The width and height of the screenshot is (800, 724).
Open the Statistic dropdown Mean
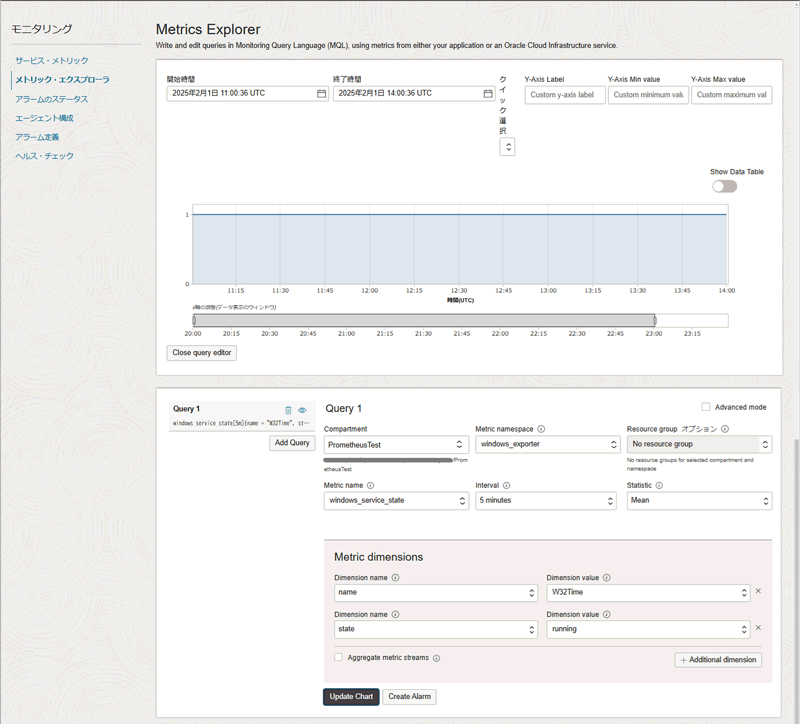tap(699, 501)
